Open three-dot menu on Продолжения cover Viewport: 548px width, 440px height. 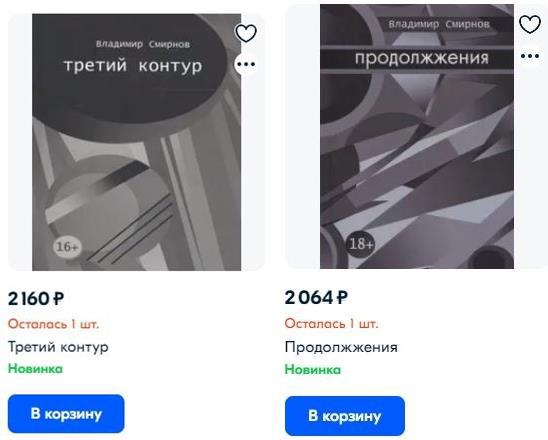point(530,56)
